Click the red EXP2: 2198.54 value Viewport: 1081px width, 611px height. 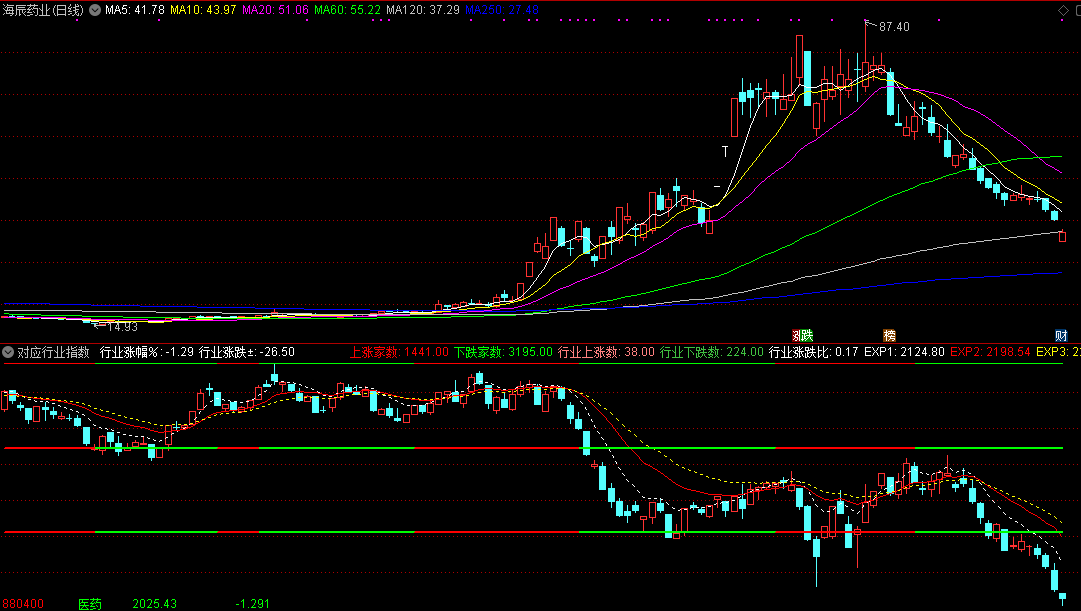(x=990, y=352)
